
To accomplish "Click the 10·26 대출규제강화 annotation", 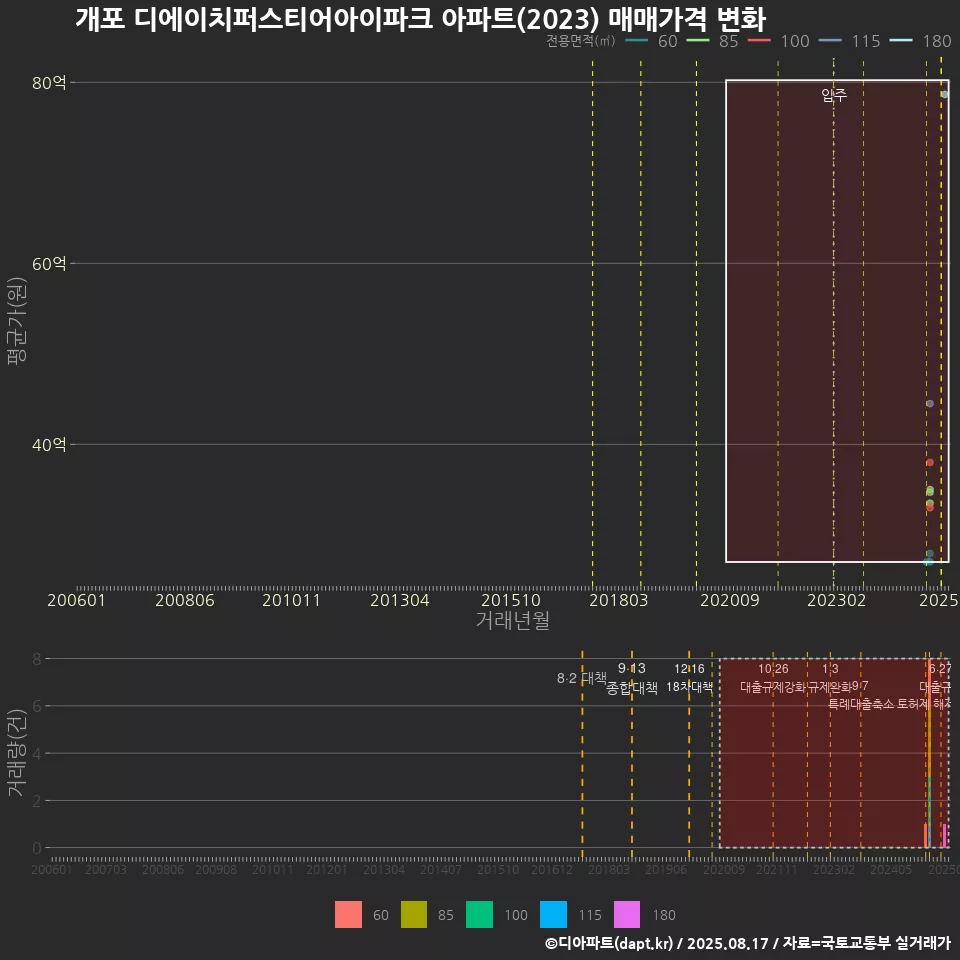I will tap(775, 678).
